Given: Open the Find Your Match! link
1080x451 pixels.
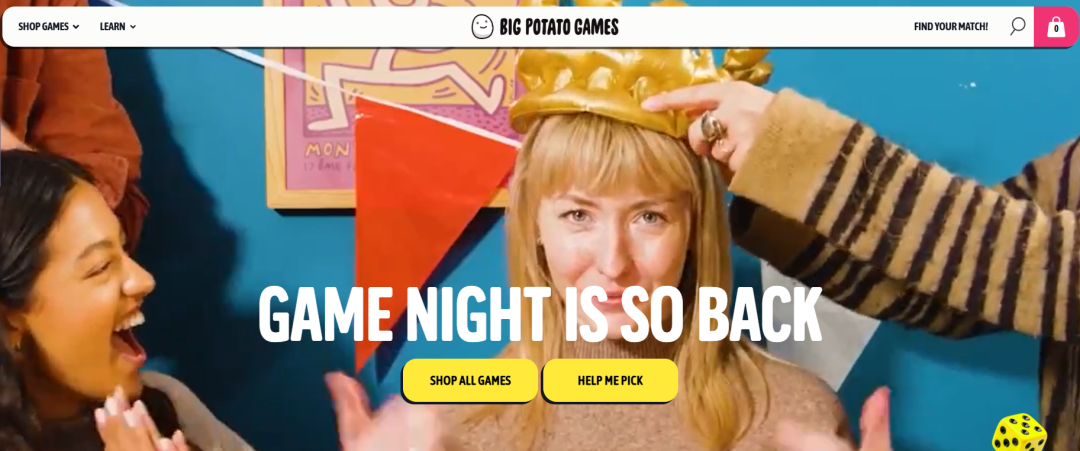Looking at the screenshot, I should point(951,27).
